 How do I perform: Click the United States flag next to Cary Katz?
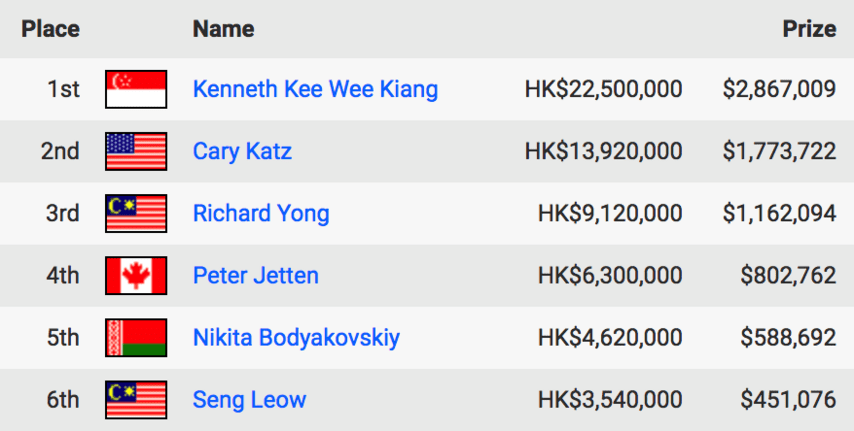click(x=136, y=151)
